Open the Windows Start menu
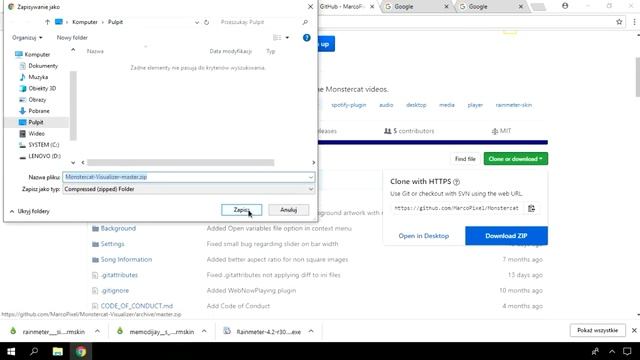 click(x=11, y=351)
